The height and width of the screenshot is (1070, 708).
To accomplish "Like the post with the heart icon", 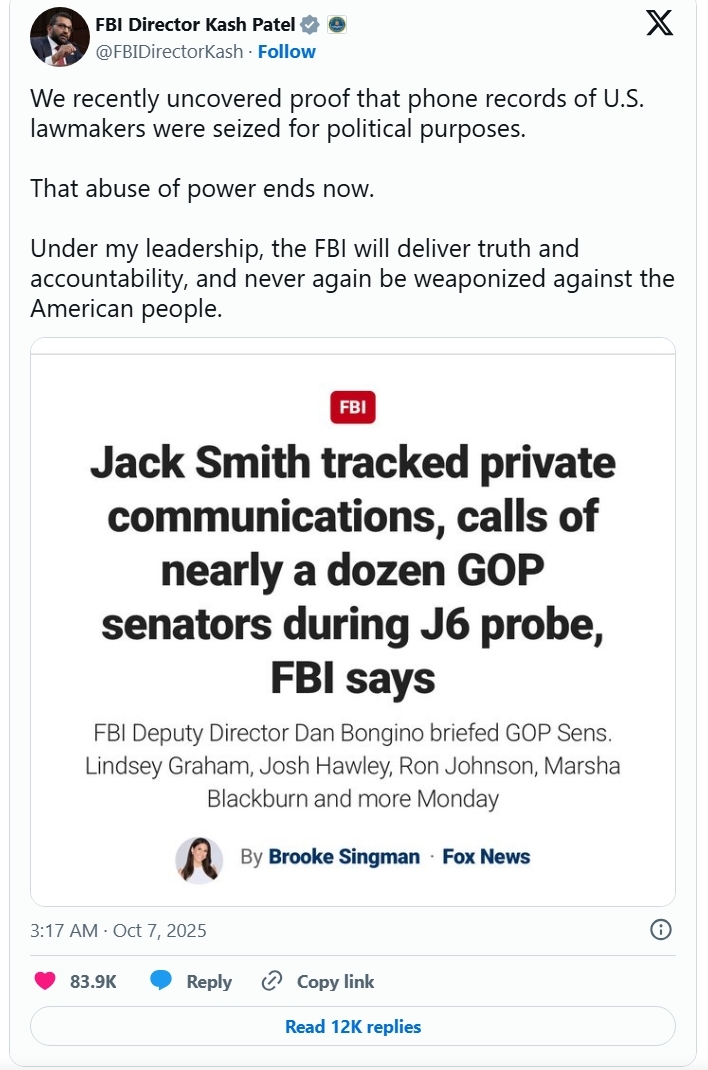I will 45,981.
